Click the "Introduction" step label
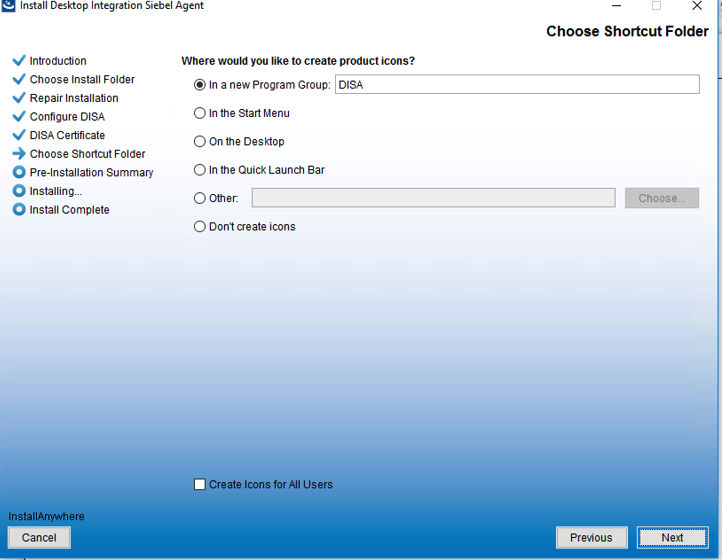The width and height of the screenshot is (722, 560). (58, 61)
